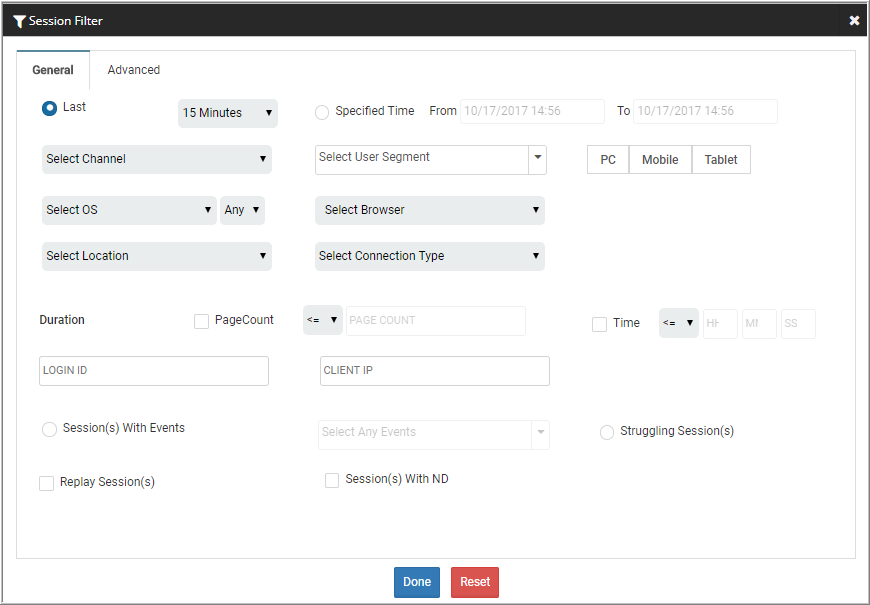Switch to the Advanced tab
Viewport: 870px width, 605px height.
[134, 70]
